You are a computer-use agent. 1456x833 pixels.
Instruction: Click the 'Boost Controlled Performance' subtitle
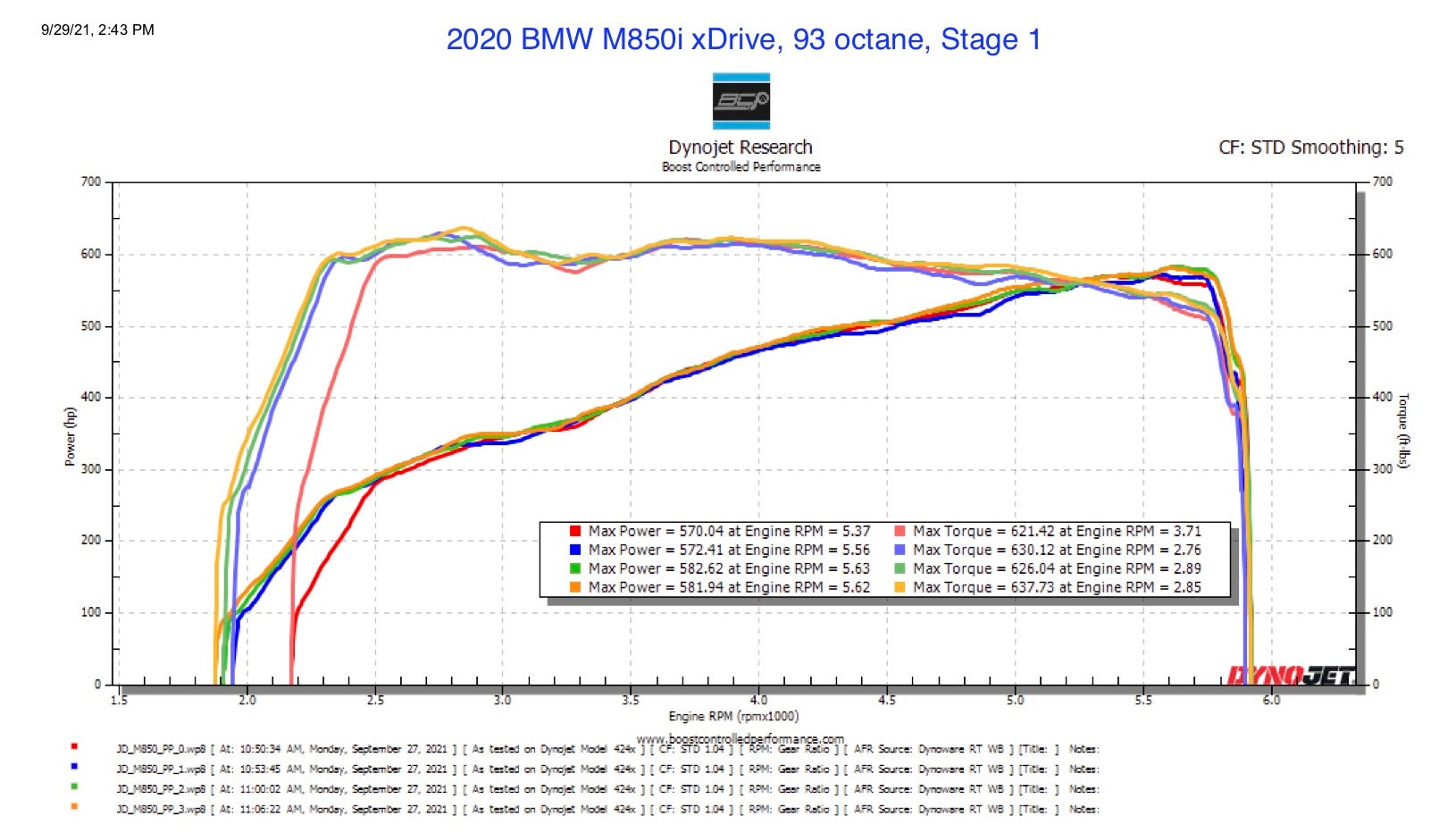coord(741,167)
